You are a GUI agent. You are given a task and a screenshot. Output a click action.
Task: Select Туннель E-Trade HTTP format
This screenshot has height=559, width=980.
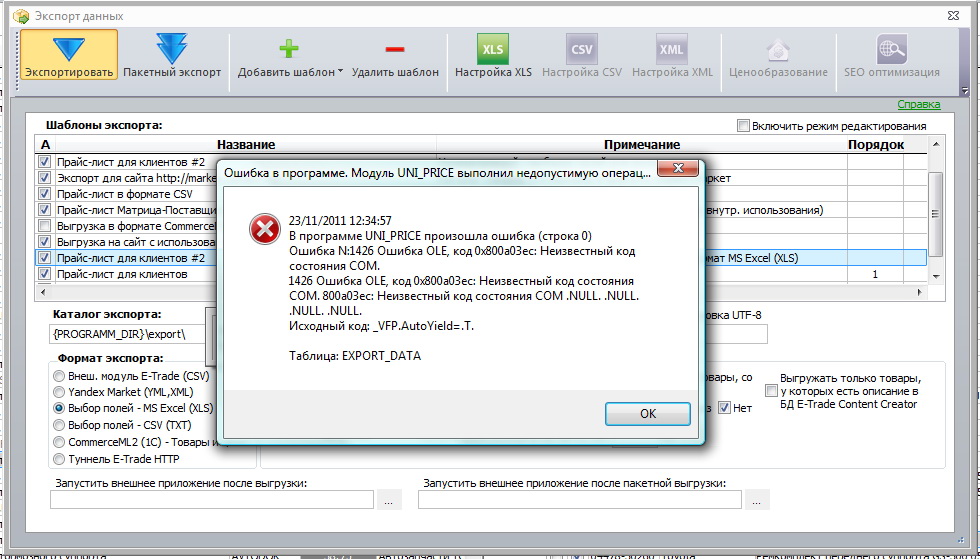pos(59,459)
